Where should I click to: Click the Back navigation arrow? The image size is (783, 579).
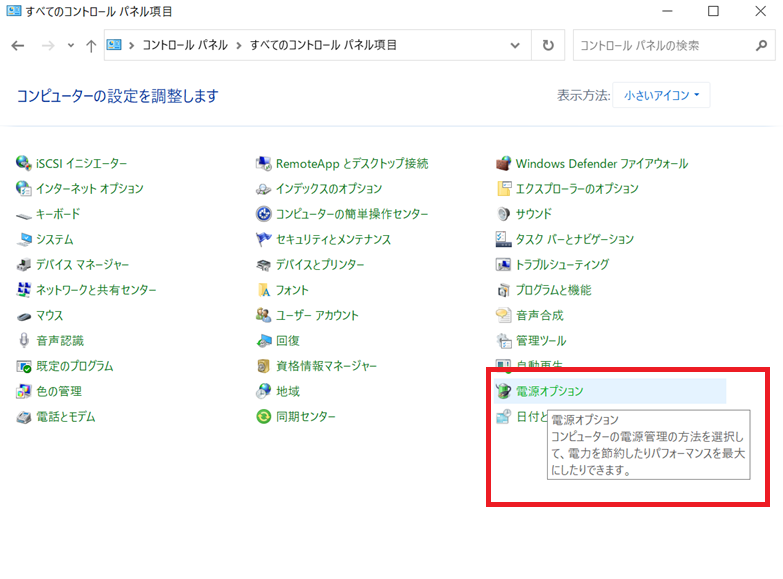(x=18, y=46)
